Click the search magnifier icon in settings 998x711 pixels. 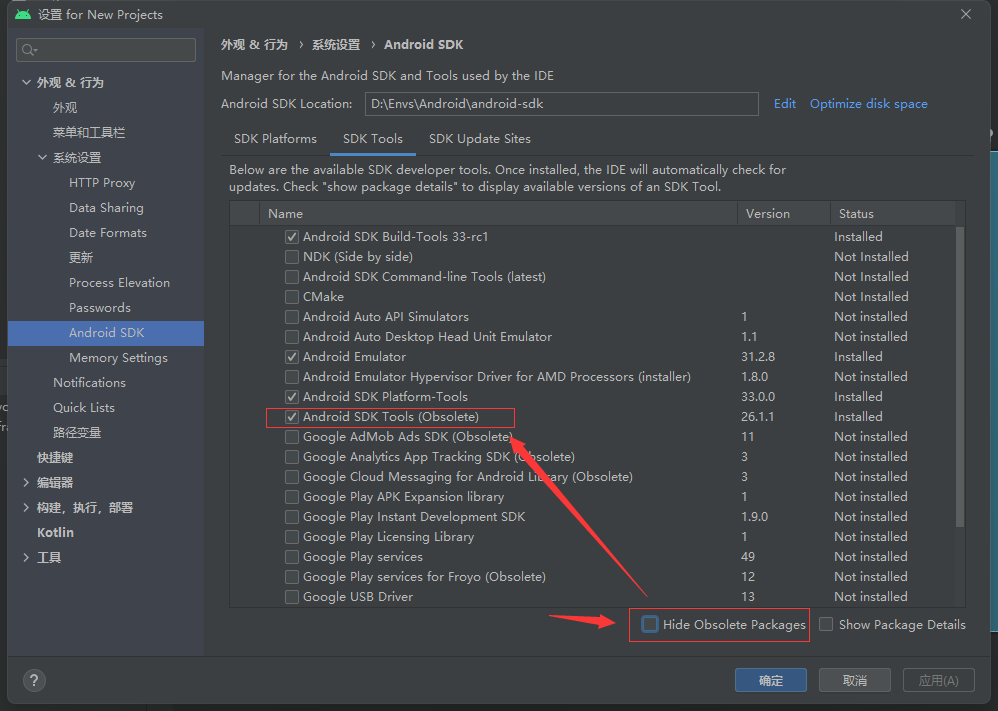28,50
